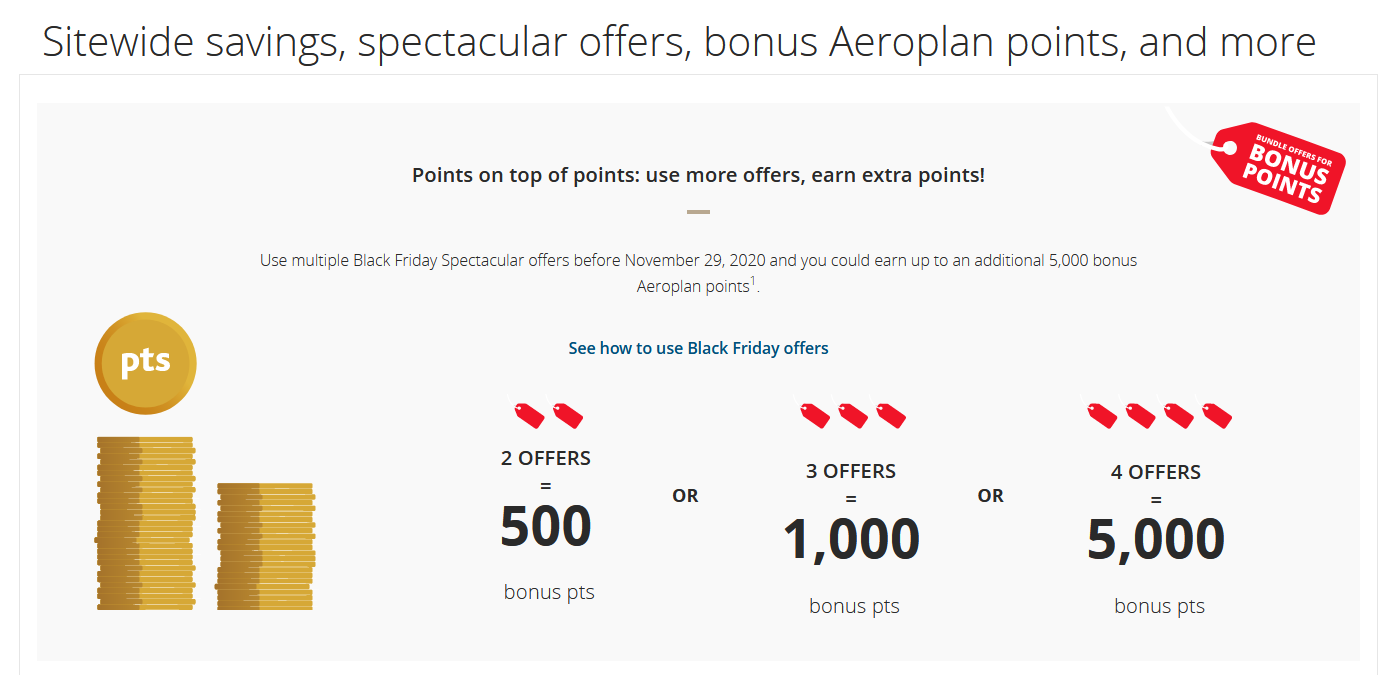The height and width of the screenshot is (675, 1379).
Task: Open the See how to use Black Friday offers link
Action: 698,348
